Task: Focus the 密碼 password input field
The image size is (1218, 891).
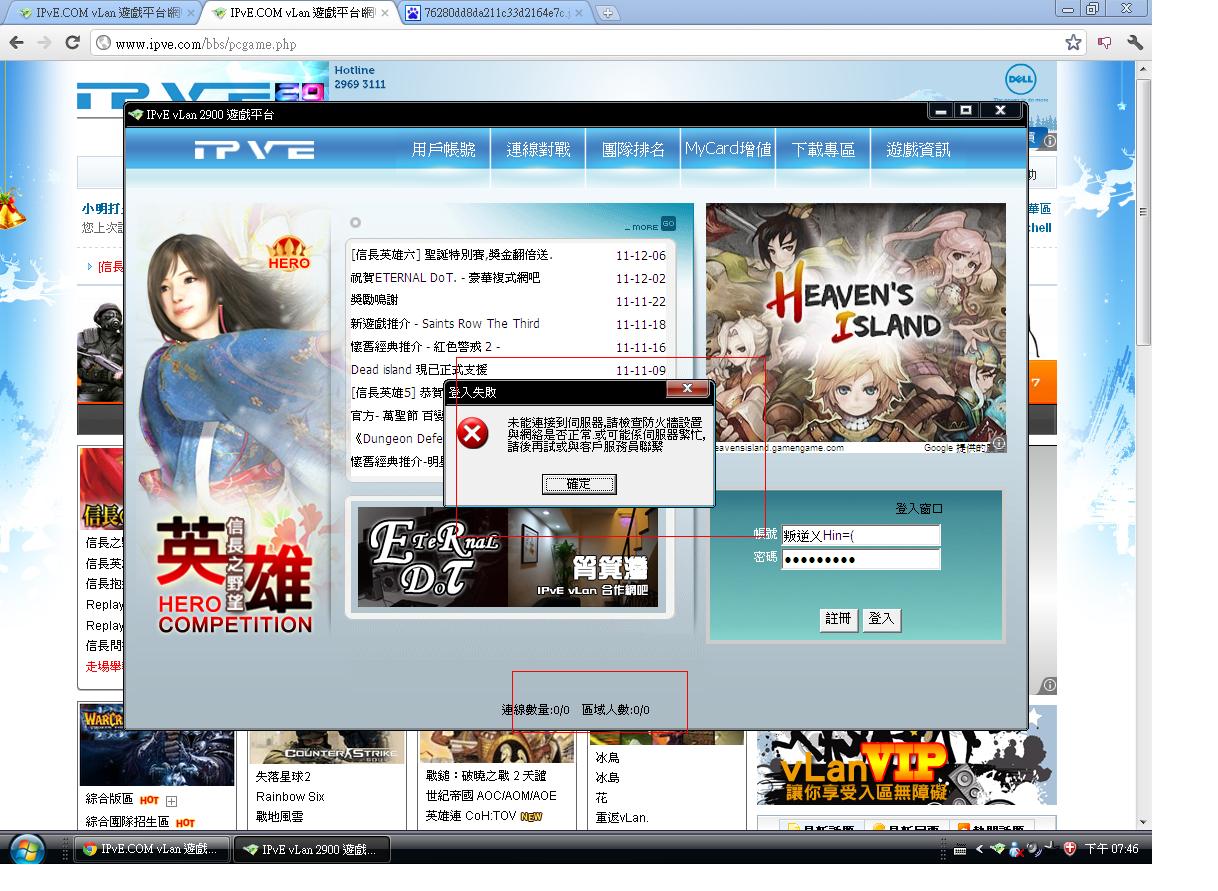Action: (861, 559)
